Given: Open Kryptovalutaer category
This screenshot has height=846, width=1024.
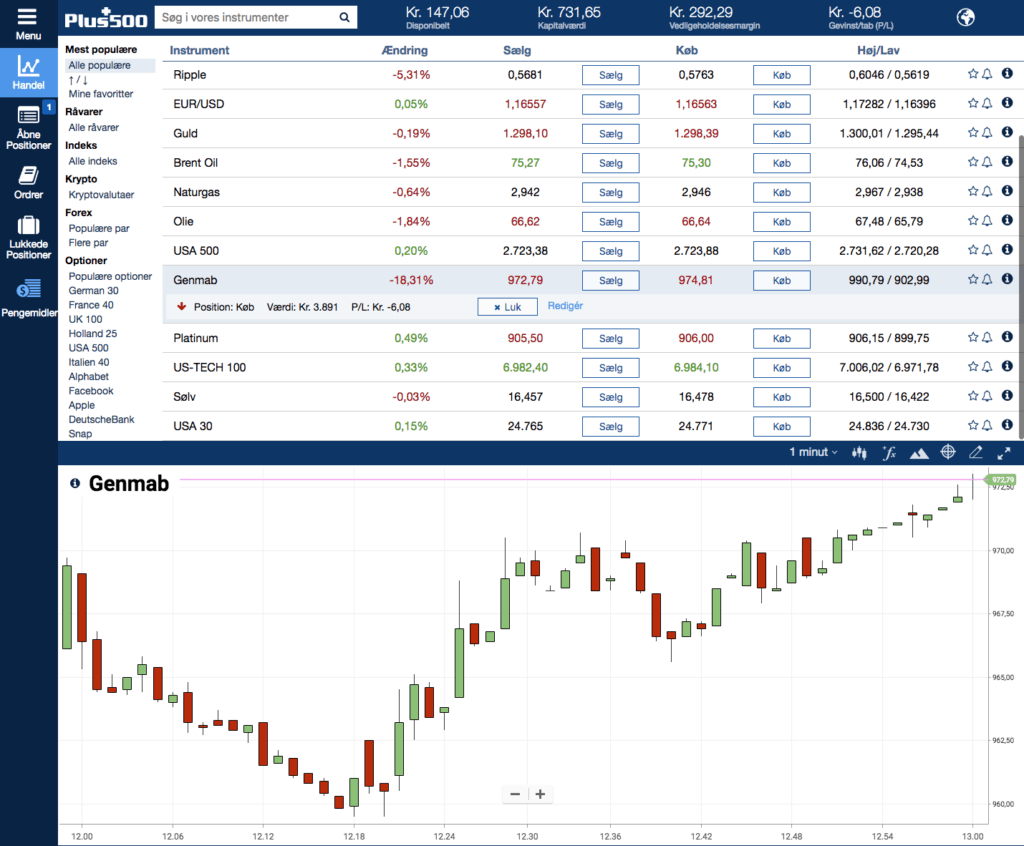Looking at the screenshot, I should [101, 195].
